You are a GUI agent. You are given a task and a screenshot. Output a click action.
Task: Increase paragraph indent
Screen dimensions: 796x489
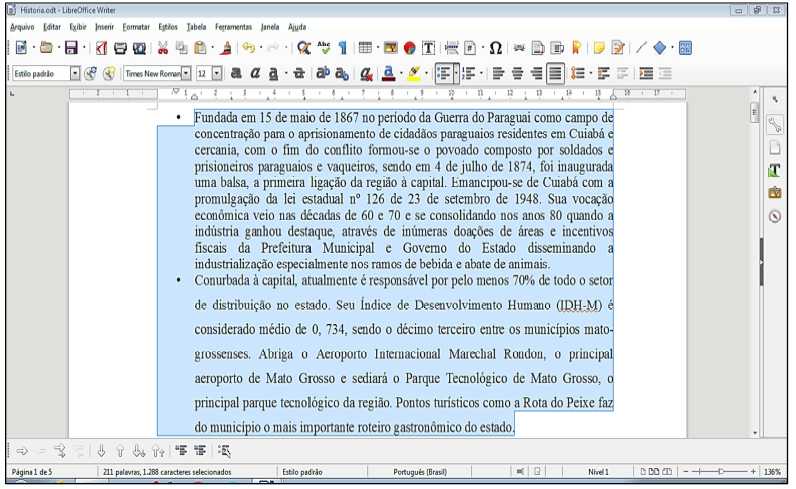point(646,74)
